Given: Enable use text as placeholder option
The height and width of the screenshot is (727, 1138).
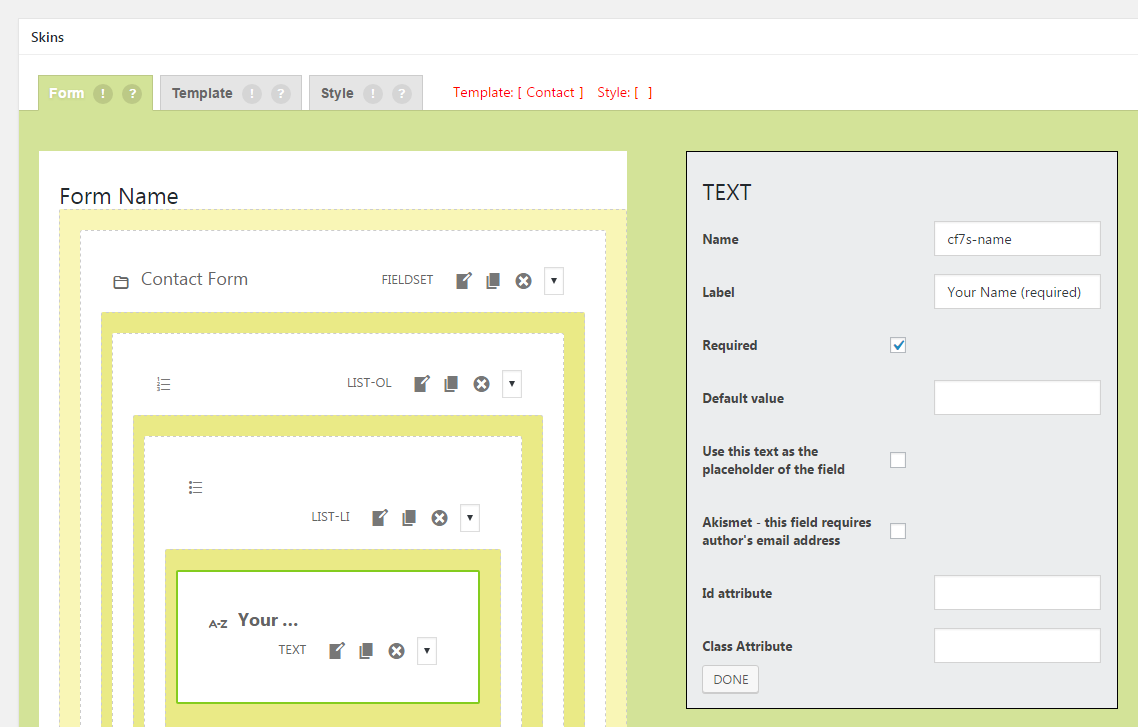Looking at the screenshot, I should point(898,460).
